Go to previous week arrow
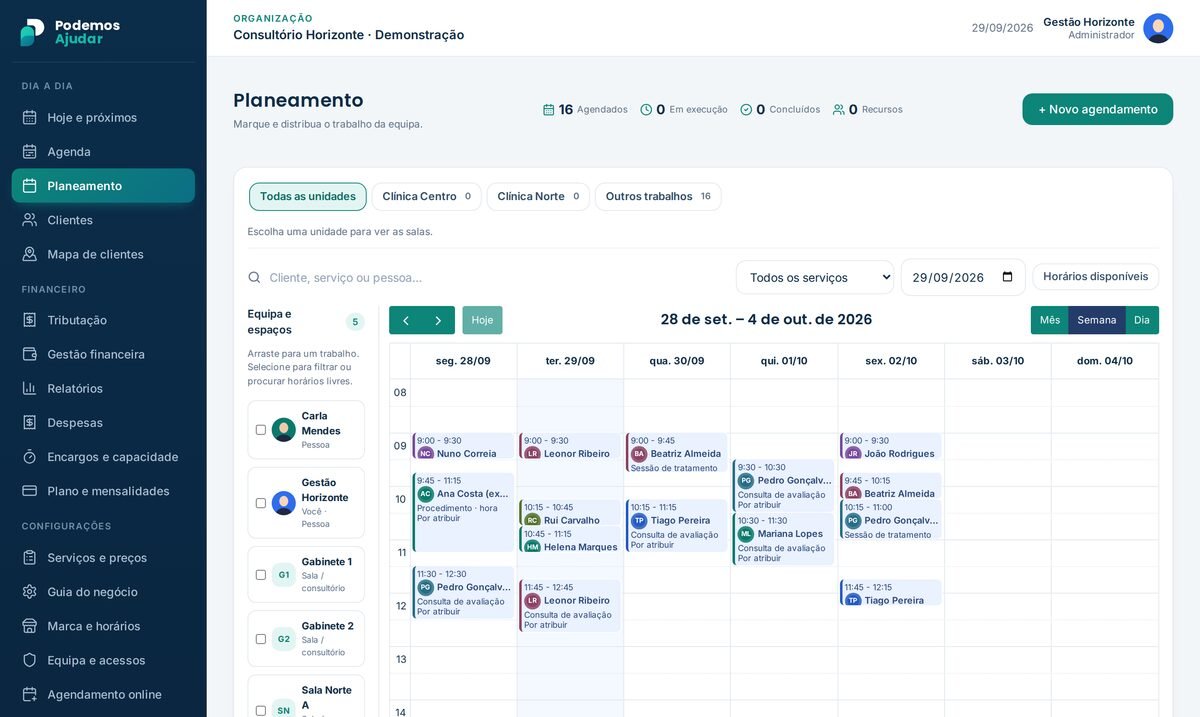This screenshot has height=717, width=1200. pyautogui.click(x=405, y=320)
